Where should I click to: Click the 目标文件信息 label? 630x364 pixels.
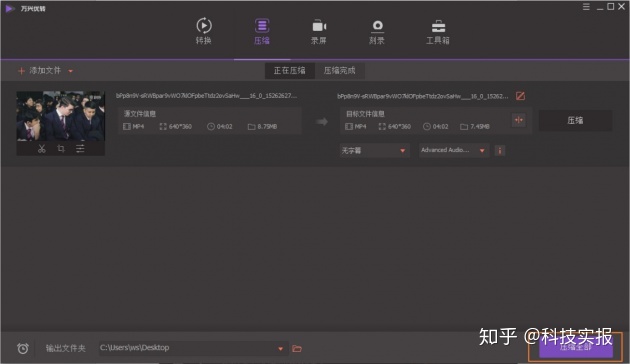[365, 114]
